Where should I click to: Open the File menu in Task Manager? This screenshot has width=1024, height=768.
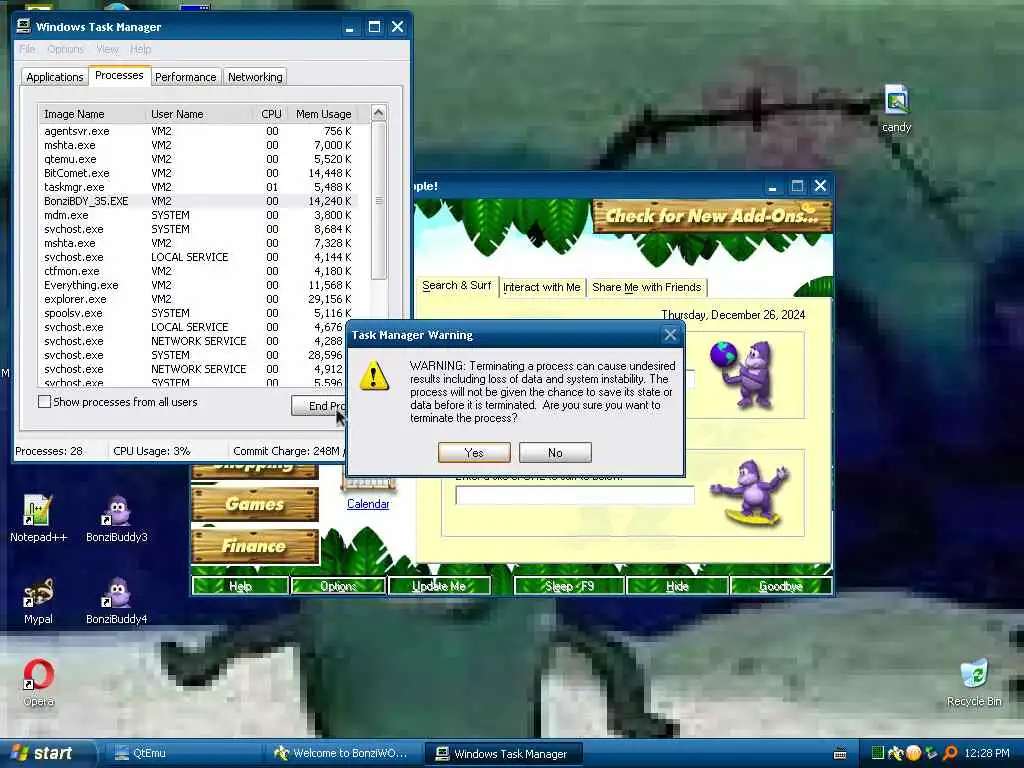pos(27,49)
